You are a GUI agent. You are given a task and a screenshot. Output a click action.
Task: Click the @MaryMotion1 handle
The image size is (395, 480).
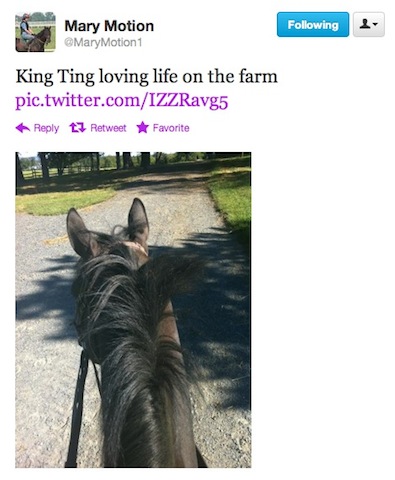tap(103, 43)
